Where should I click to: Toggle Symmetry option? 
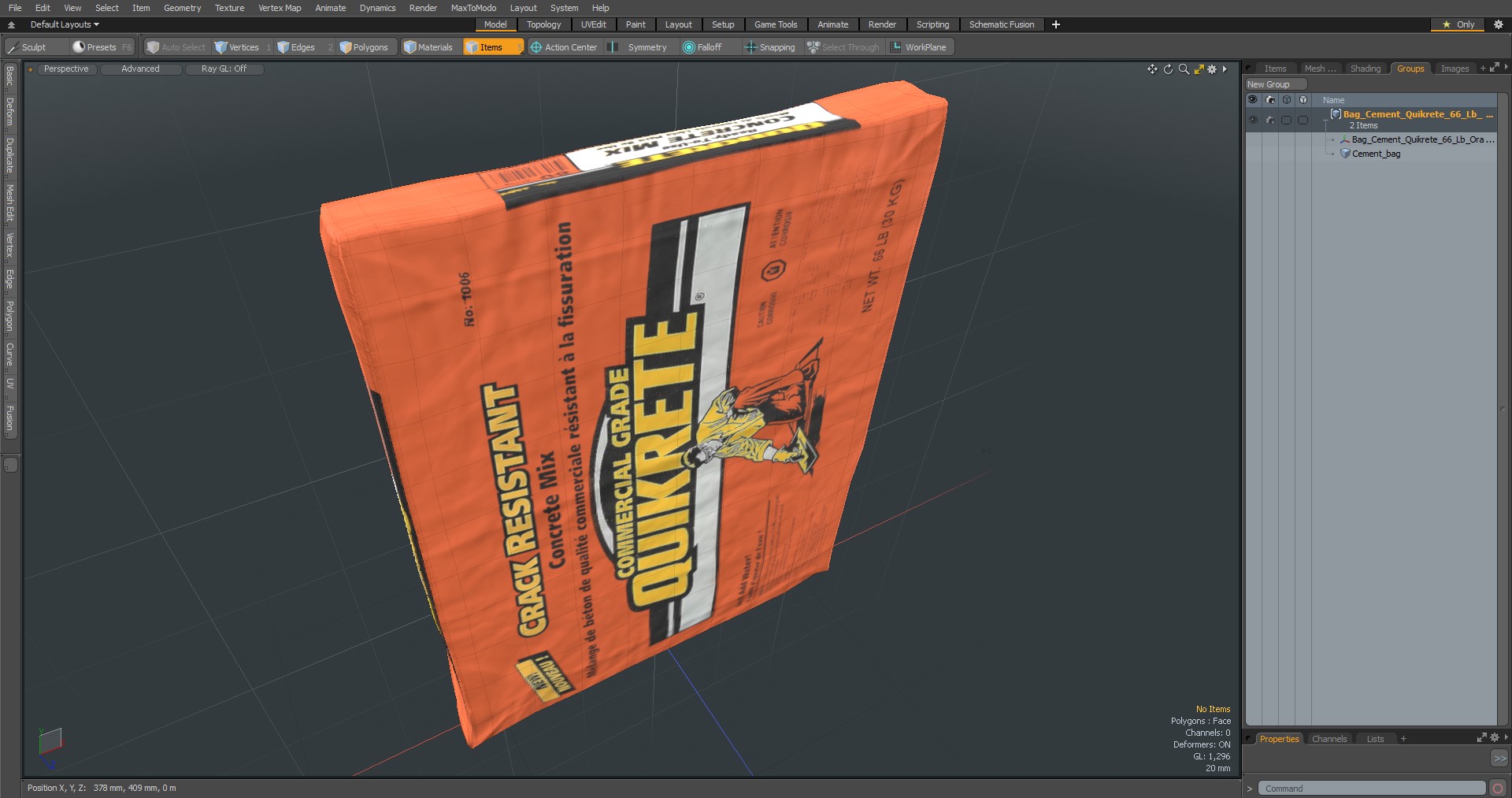click(x=639, y=47)
